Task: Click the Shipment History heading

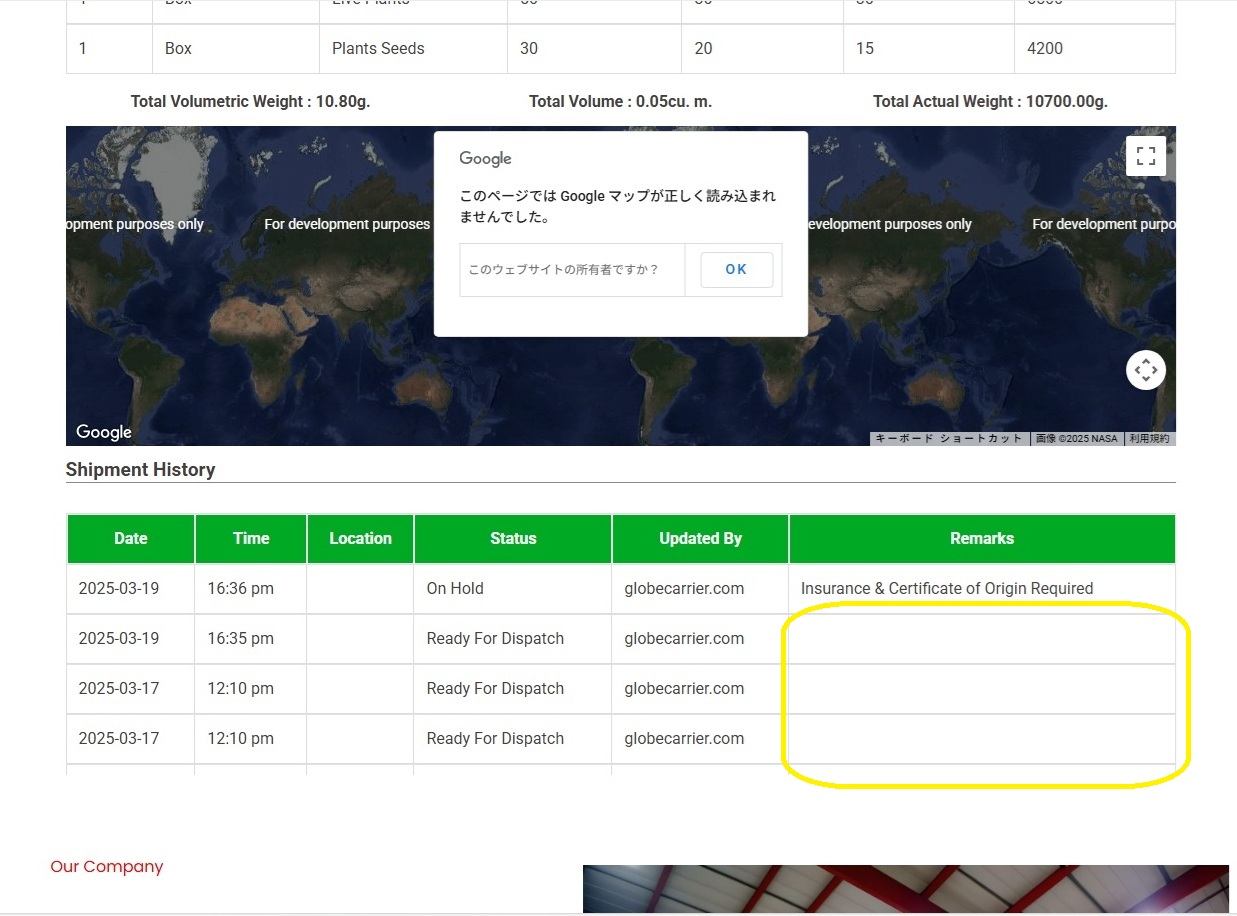Action: 141,470
